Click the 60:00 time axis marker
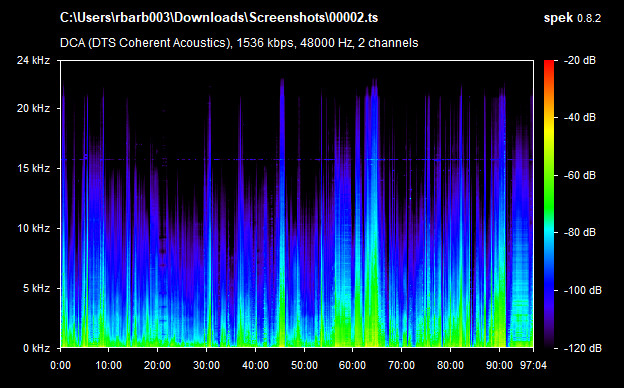The height and width of the screenshot is (388, 624). [x=352, y=365]
